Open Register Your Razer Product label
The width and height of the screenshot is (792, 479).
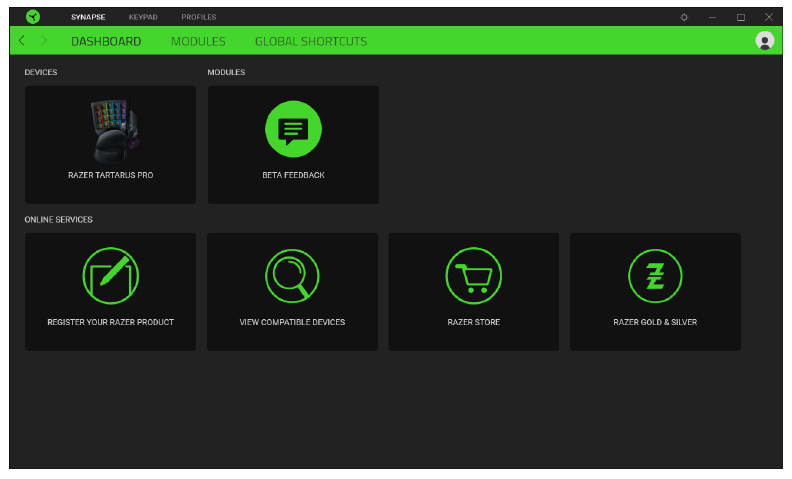(x=111, y=322)
